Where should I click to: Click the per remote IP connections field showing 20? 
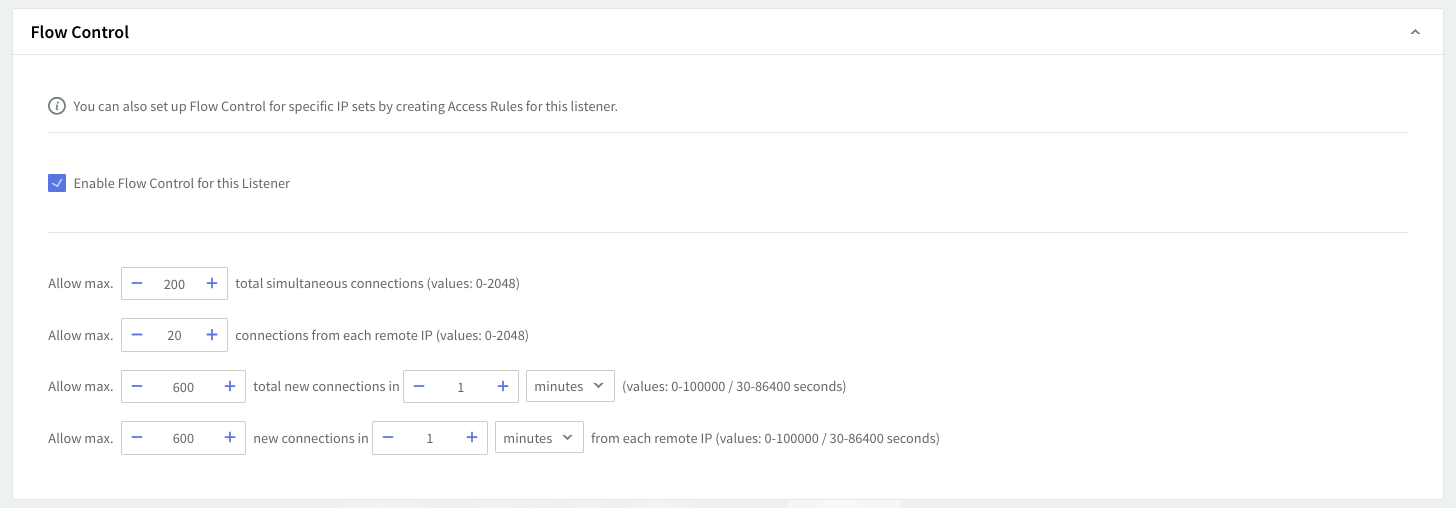[x=174, y=335]
